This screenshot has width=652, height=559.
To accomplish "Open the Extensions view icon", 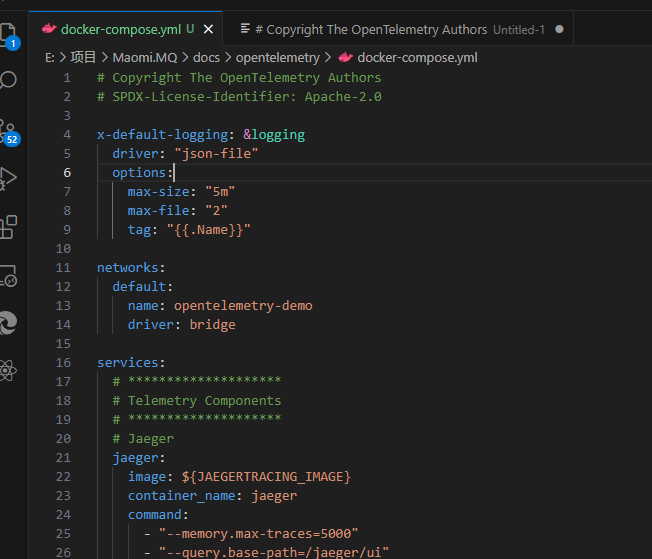I will pos(9,226).
